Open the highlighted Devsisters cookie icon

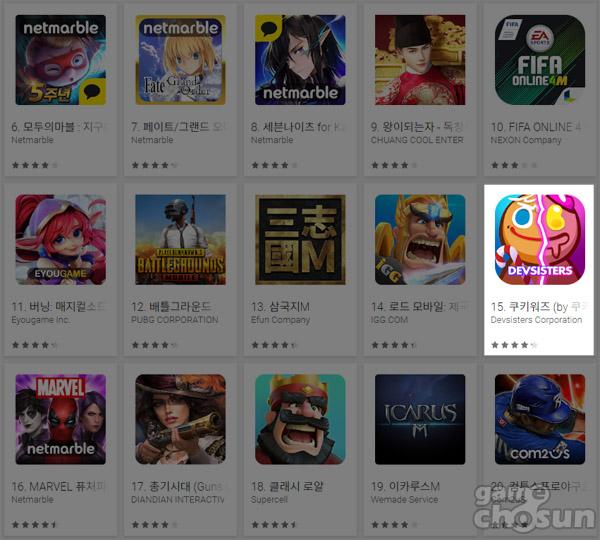[540, 240]
